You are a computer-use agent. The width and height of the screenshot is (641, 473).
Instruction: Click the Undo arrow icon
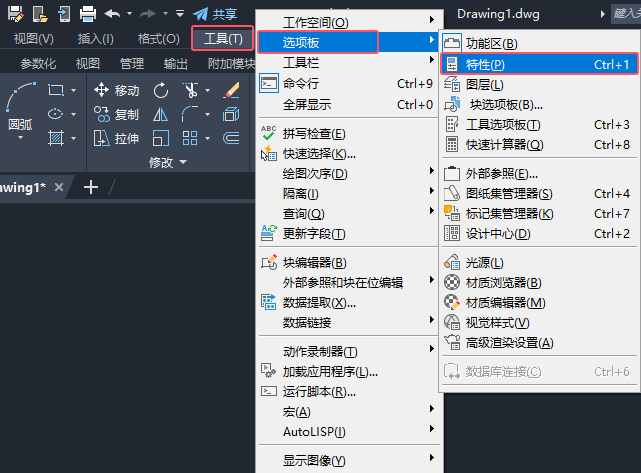coord(112,14)
